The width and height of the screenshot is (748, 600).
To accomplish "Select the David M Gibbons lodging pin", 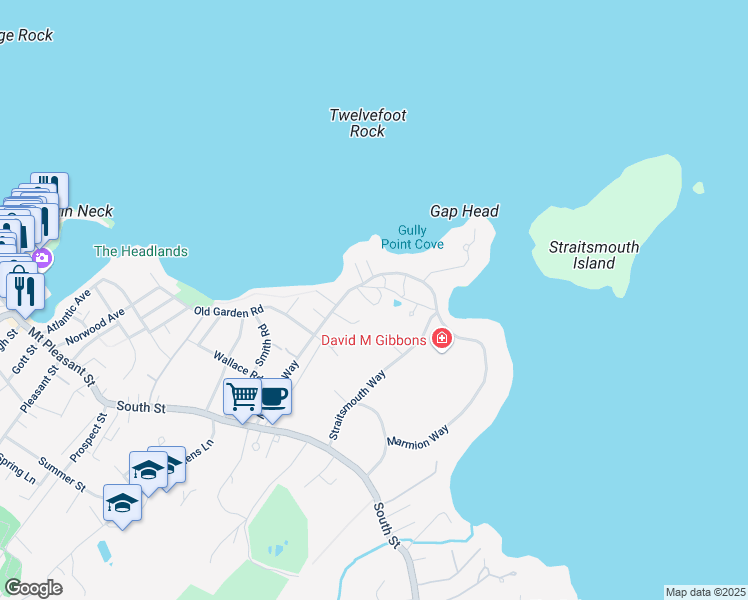I will 442,339.
